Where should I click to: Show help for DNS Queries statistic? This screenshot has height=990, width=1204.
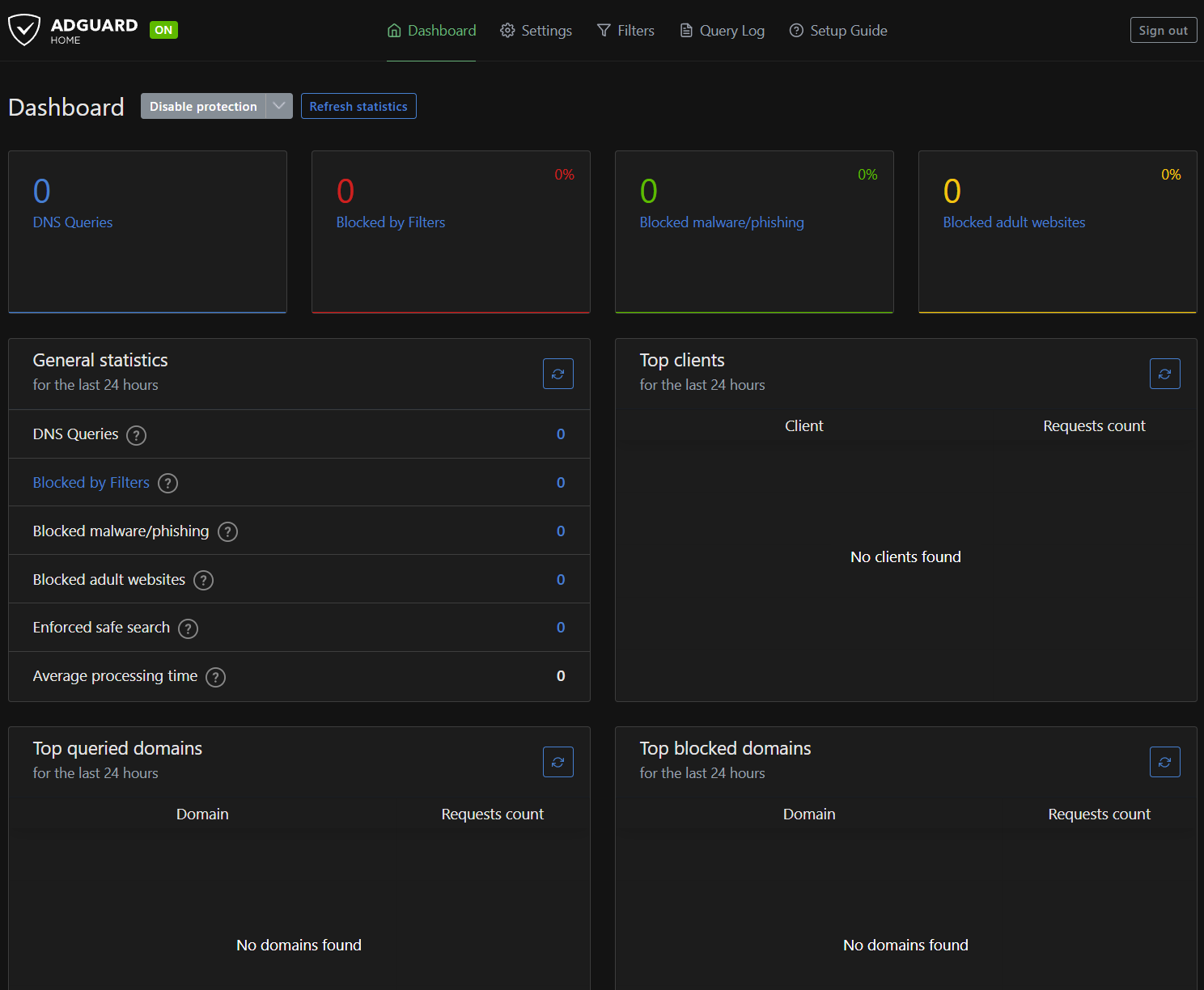pos(137,435)
